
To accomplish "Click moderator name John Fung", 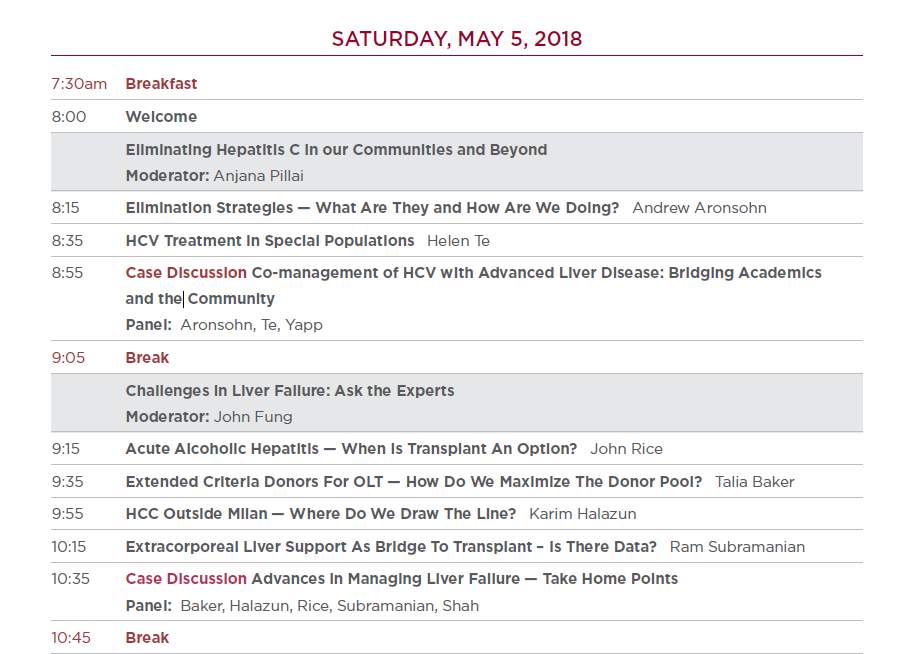I will (x=253, y=417).
